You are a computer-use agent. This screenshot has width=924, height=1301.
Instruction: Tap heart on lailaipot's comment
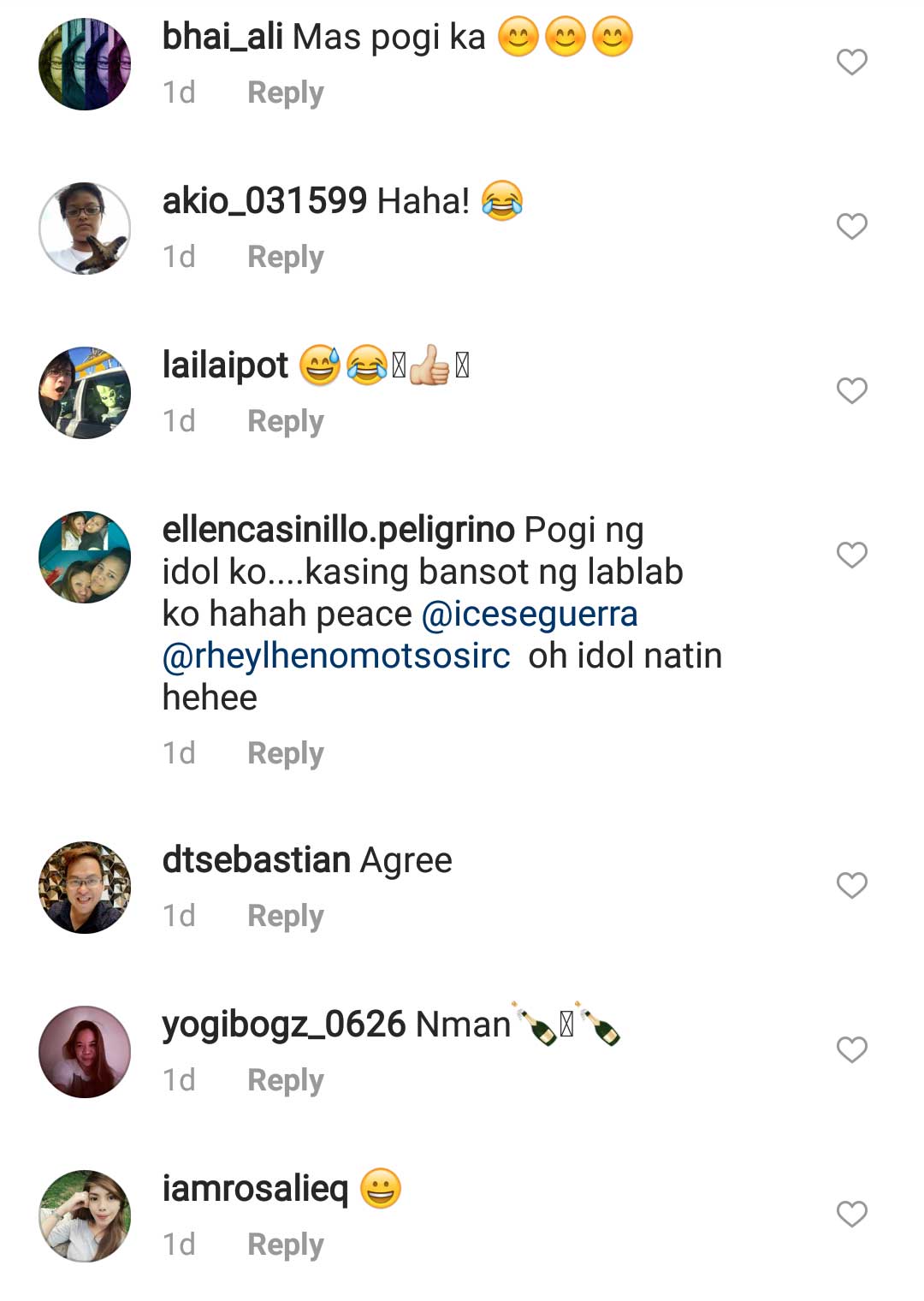(851, 391)
